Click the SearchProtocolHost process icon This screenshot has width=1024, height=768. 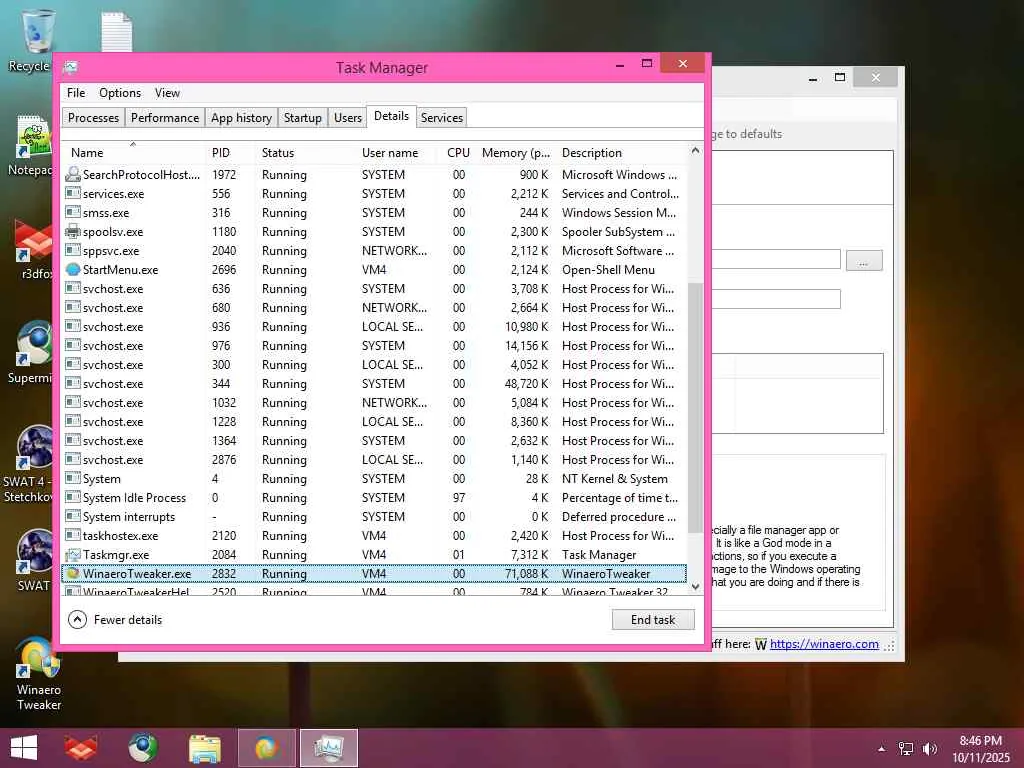73,174
